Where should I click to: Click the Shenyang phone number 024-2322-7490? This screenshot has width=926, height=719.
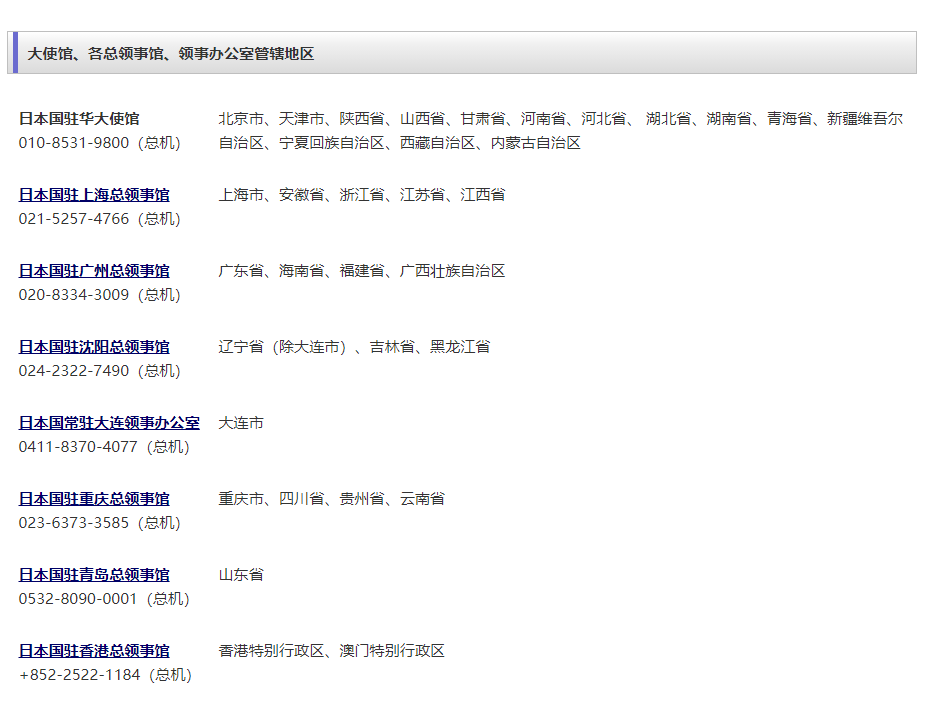74,371
